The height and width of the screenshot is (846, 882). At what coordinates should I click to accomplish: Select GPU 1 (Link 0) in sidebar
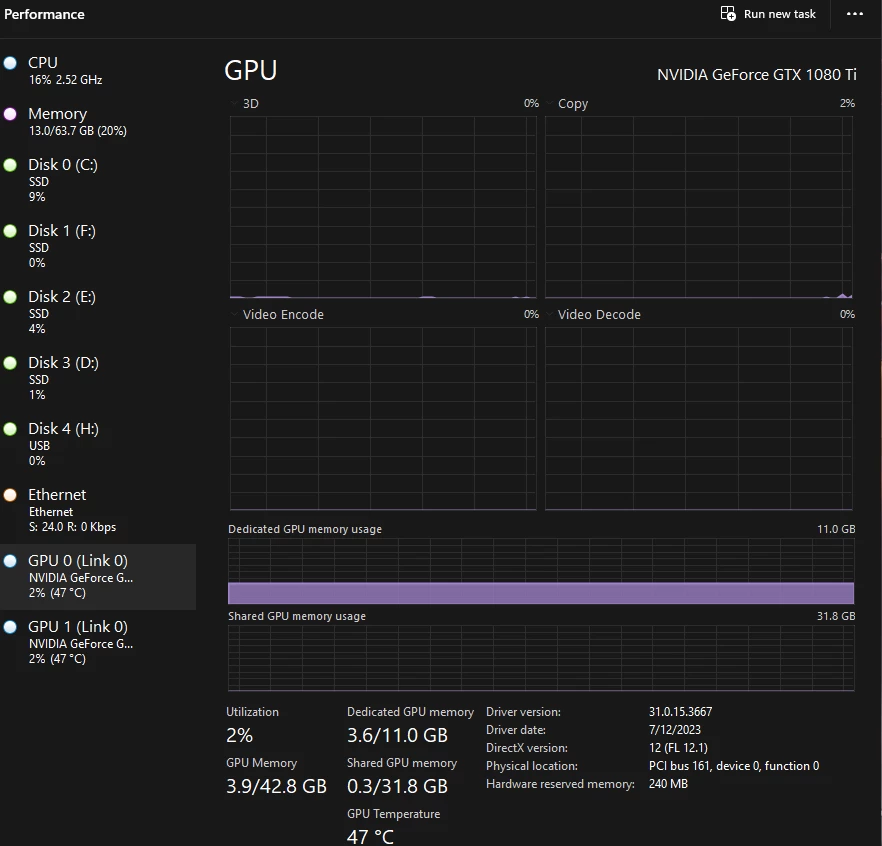point(98,642)
